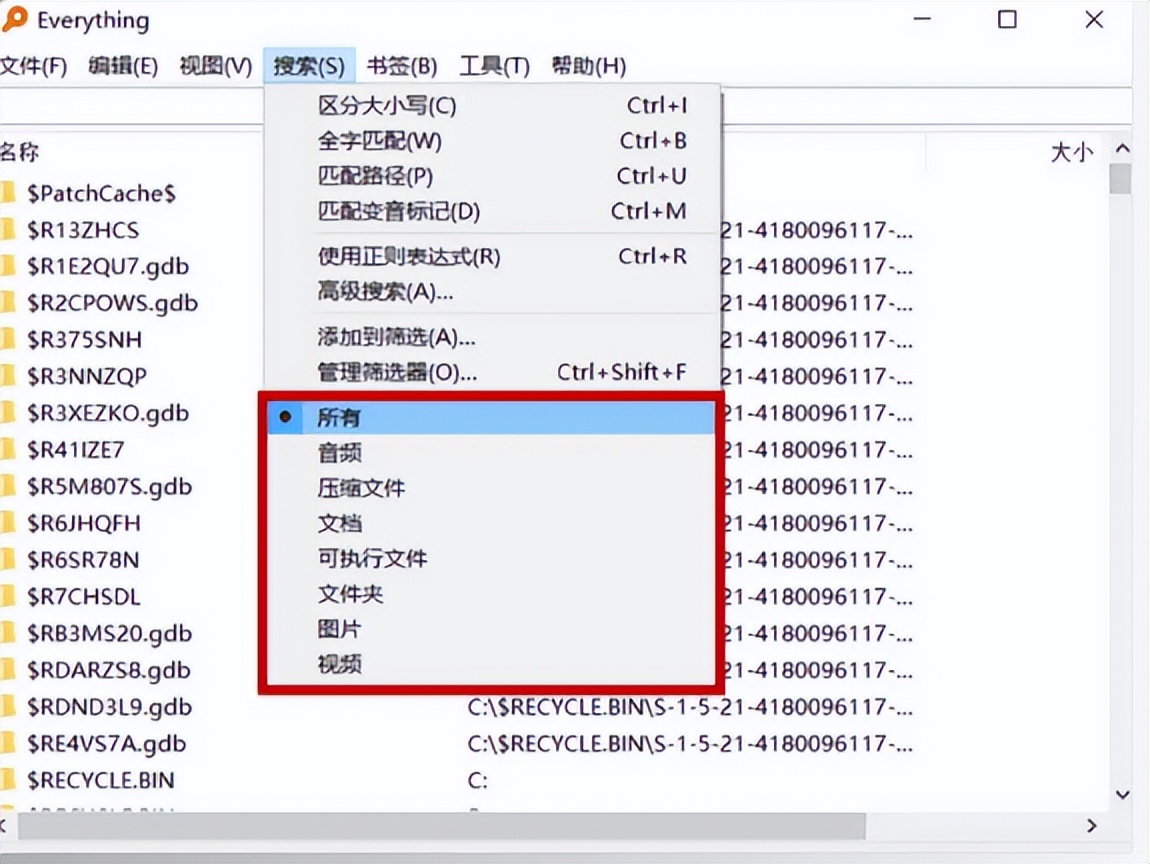This screenshot has height=864, width=1150.
Task: Click folder icon of $R7CHSDL
Action: click(x=7, y=596)
